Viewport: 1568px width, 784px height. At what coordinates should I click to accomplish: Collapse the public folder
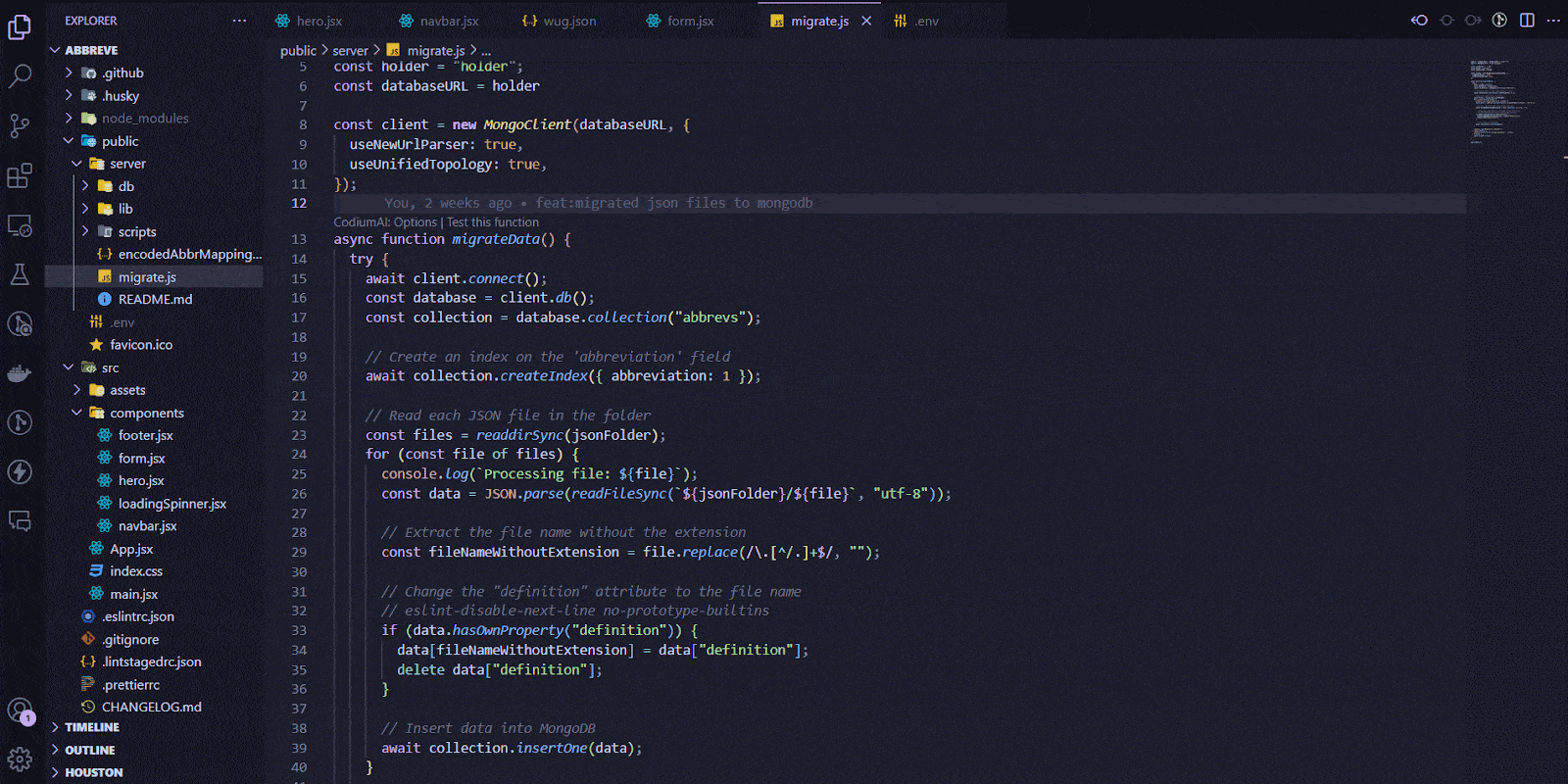120,141
